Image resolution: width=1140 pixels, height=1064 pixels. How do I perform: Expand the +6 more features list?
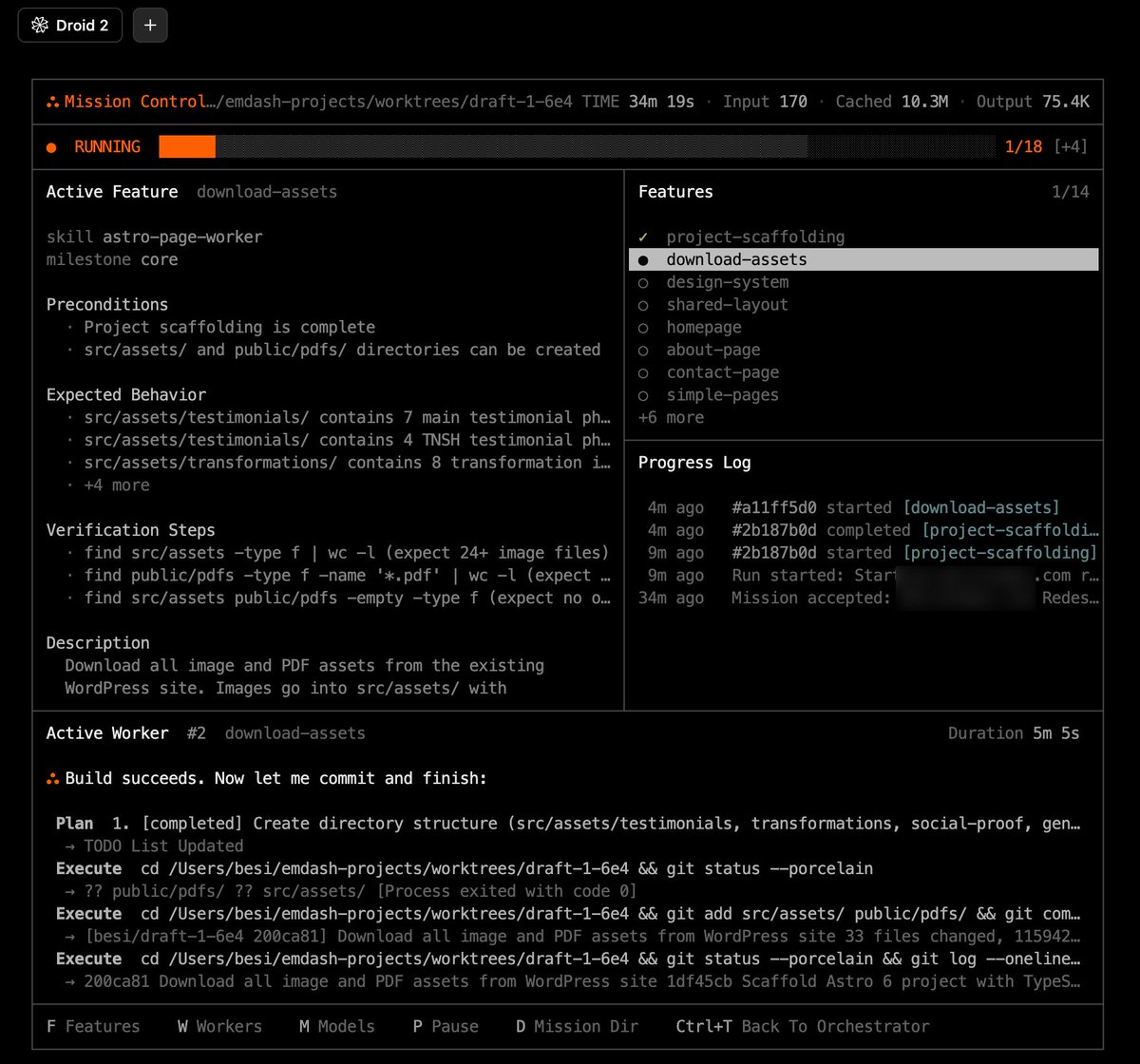pos(671,417)
